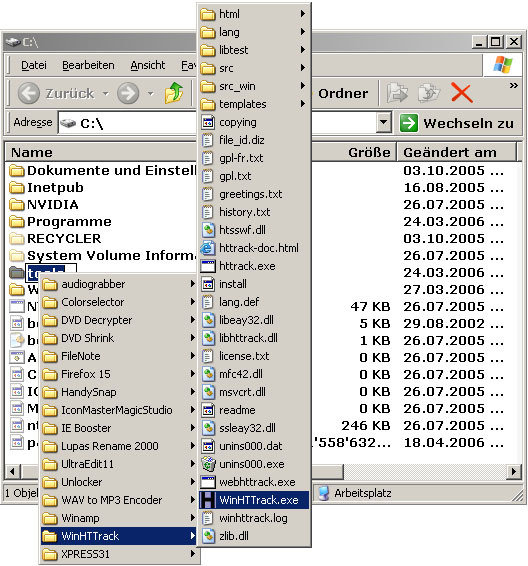The width and height of the screenshot is (528, 566).
Task: Expand the audiograbber submenu arrow
Action: pyautogui.click(x=192, y=284)
